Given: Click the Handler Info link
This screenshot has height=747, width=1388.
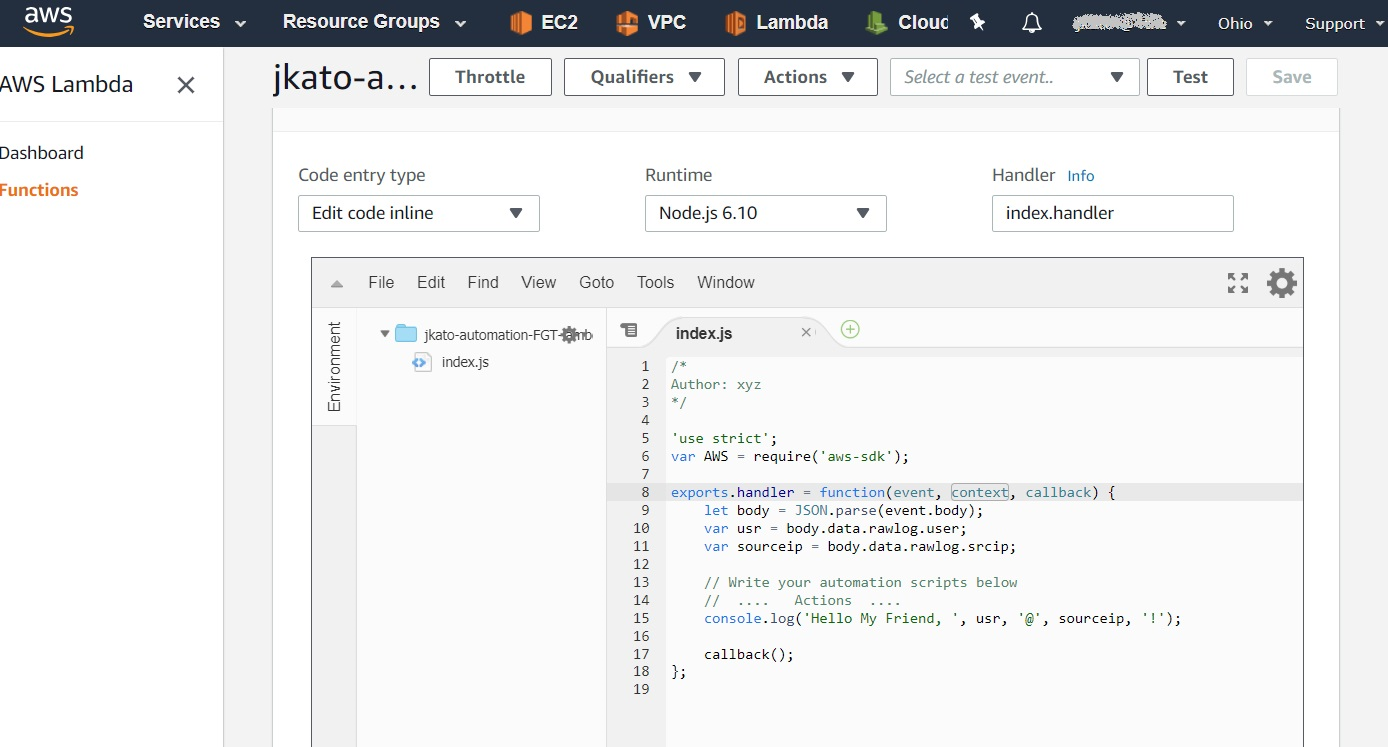Looking at the screenshot, I should (x=1080, y=176).
